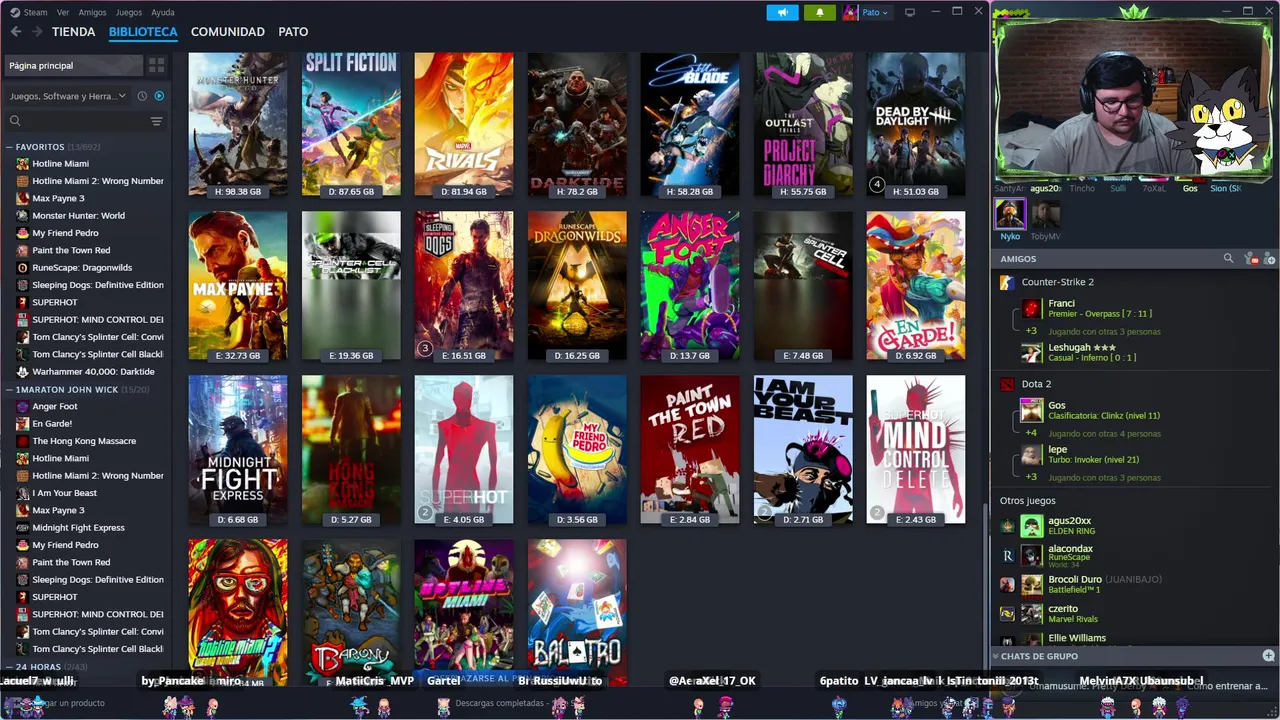Collapse the 1MARATON JOHN WICK collection
Image resolution: width=1280 pixels, height=720 pixels.
(x=9, y=389)
